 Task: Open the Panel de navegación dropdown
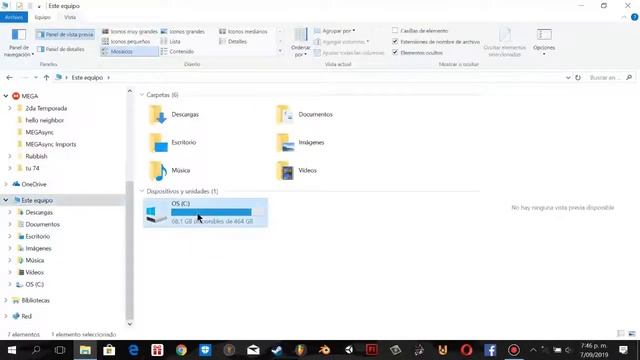coord(18,43)
